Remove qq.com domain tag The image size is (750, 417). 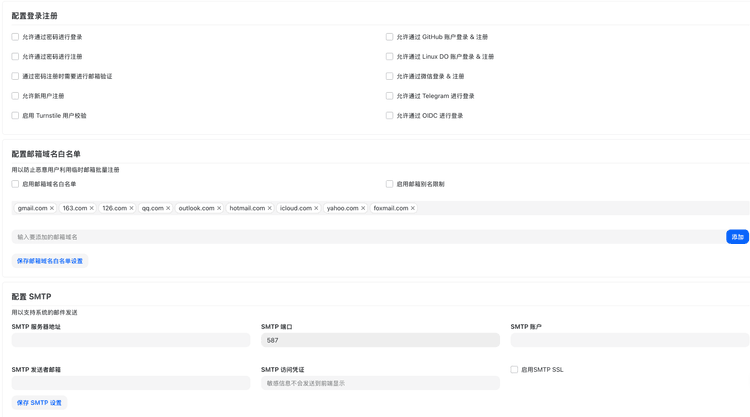click(x=168, y=208)
